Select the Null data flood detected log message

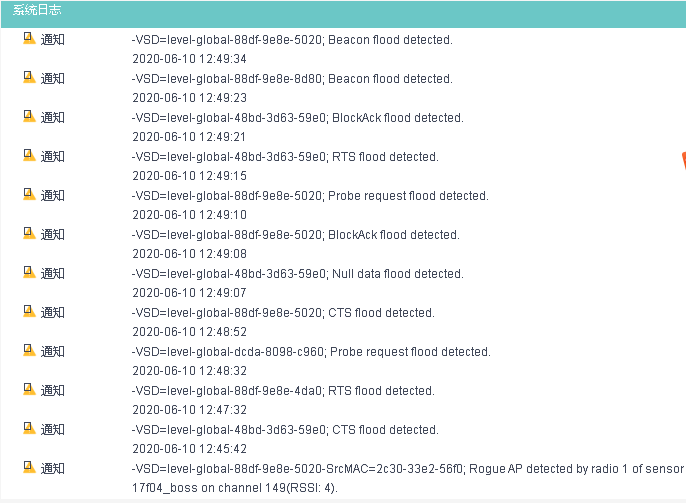[297, 274]
